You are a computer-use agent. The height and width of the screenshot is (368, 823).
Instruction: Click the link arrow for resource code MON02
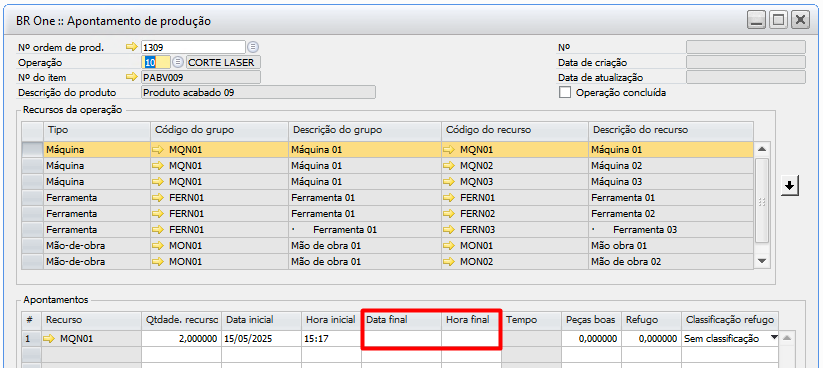[450, 261]
